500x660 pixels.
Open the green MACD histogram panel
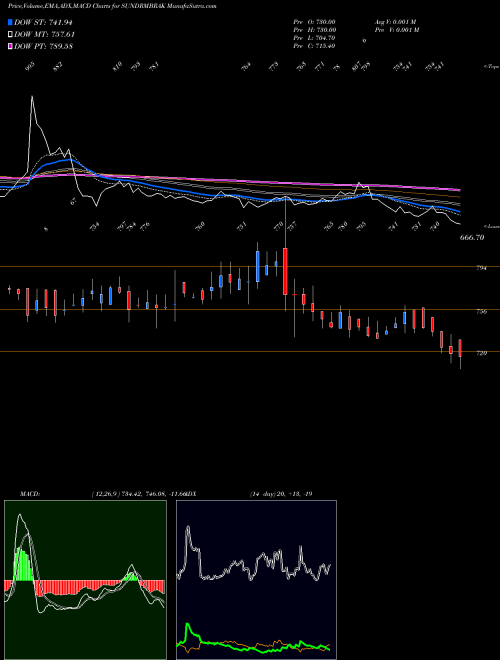coord(85,580)
